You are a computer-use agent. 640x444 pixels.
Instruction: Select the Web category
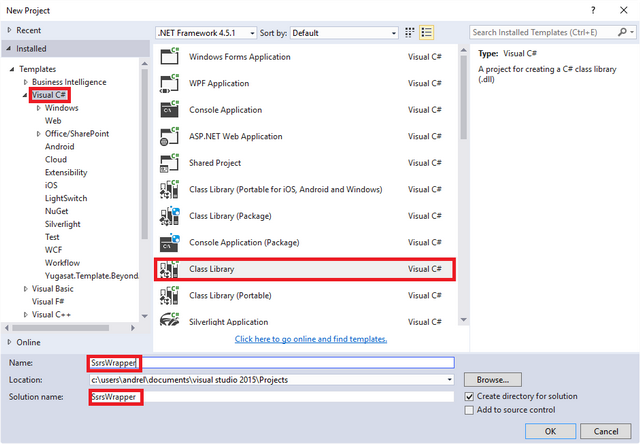click(53, 121)
